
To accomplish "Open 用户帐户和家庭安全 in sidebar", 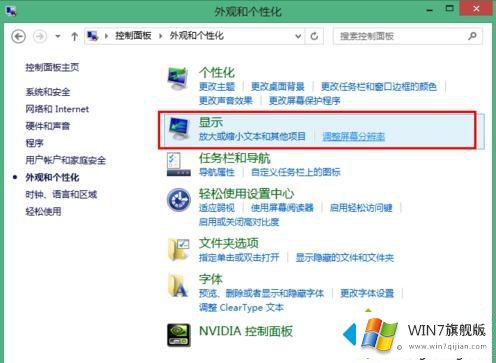I will tap(66, 160).
